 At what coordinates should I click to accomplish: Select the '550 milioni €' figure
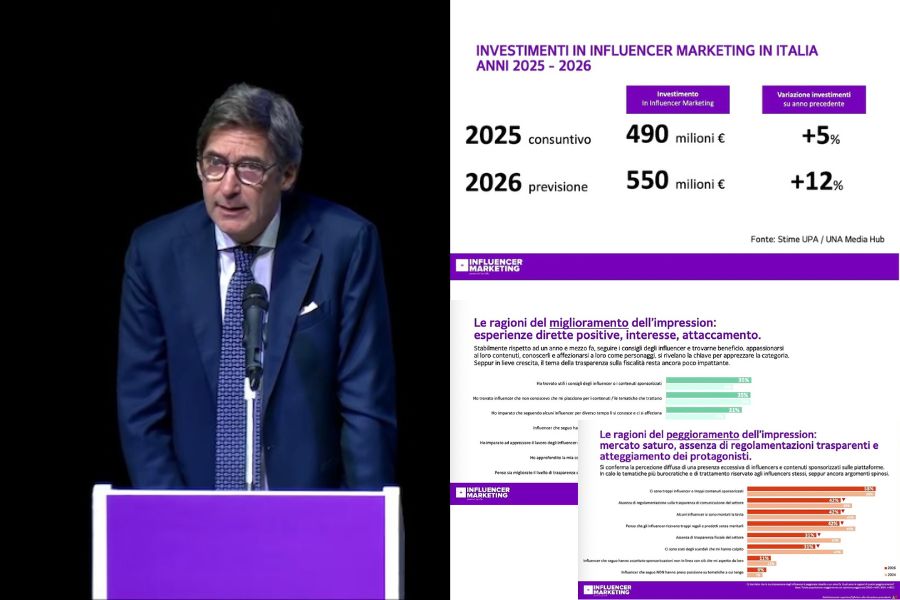click(675, 182)
